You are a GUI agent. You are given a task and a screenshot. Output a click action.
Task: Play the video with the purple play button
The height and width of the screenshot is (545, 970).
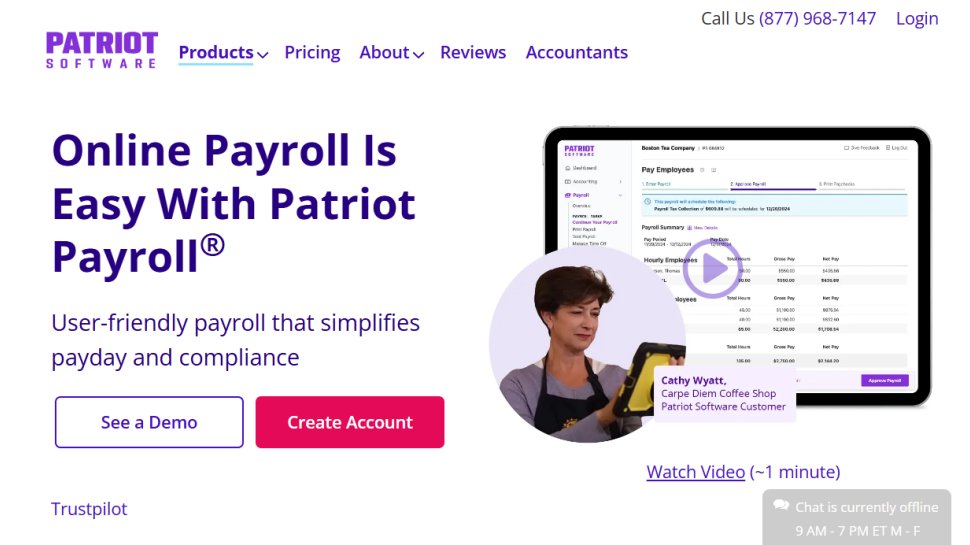point(713,269)
